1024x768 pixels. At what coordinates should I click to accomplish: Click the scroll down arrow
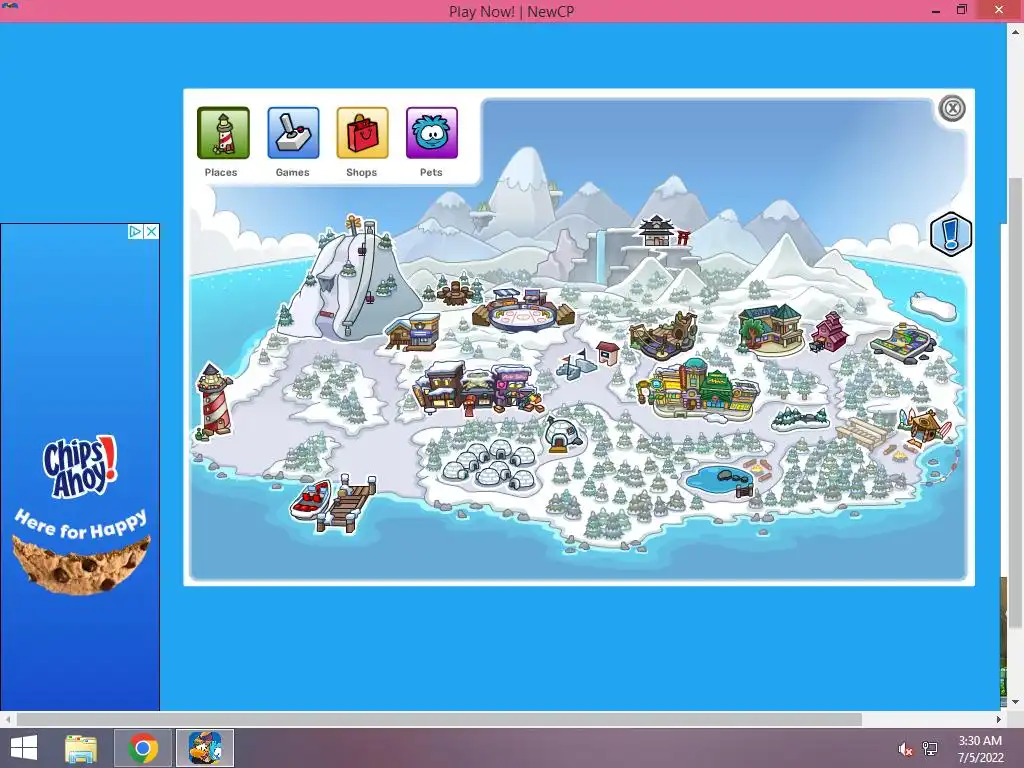[x=1016, y=702]
